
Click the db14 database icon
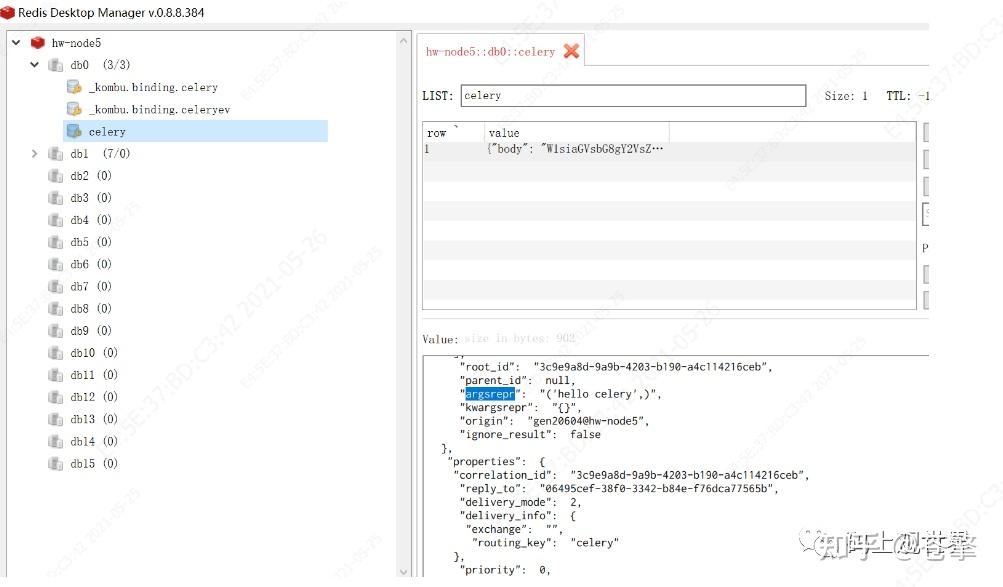coord(56,441)
